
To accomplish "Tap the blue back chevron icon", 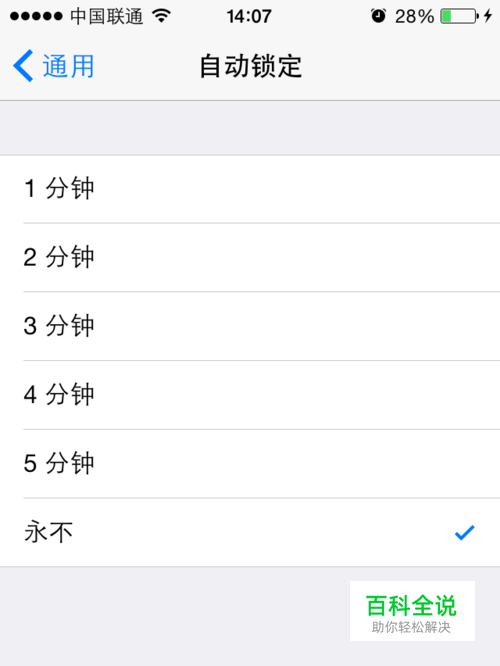I will click(x=23, y=66).
